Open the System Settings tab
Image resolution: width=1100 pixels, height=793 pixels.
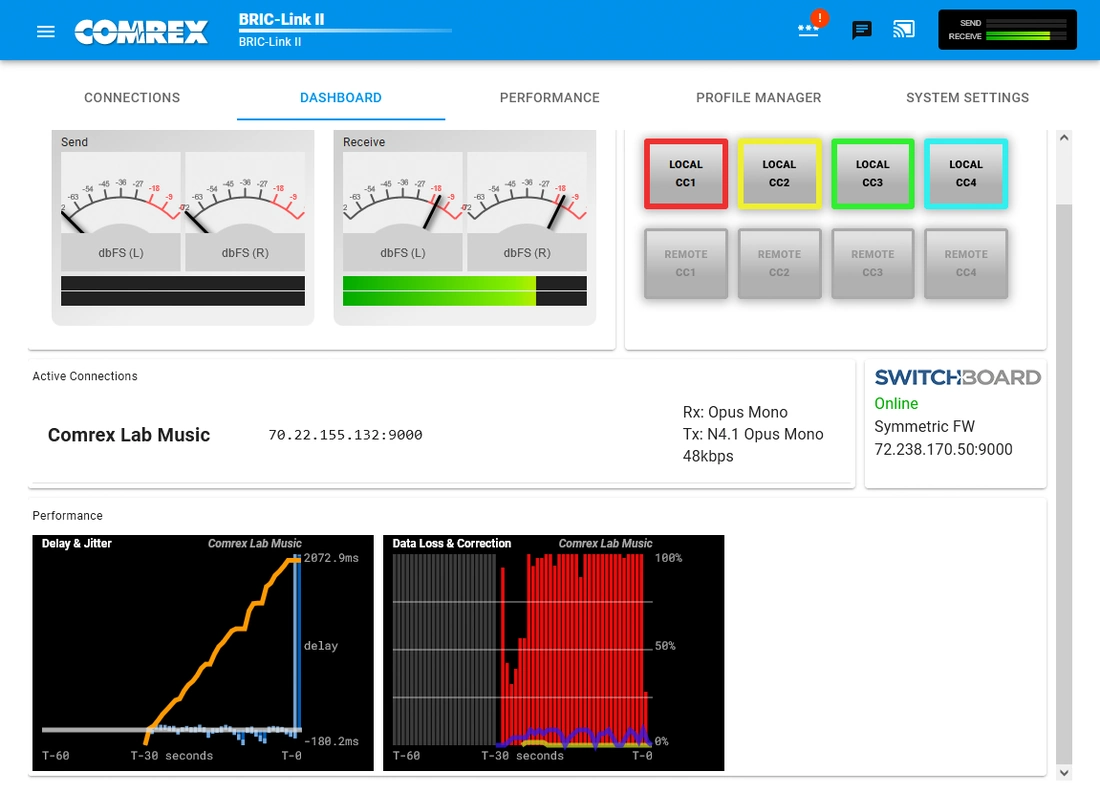tap(967, 98)
